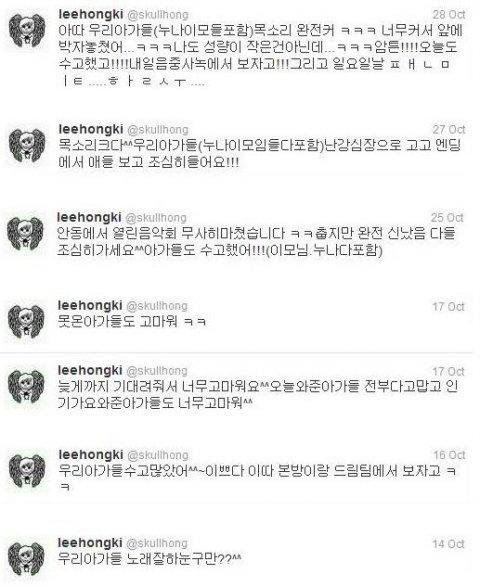The image size is (480, 587).
Task: Open @skullhong handle on the 14 Oct tweet
Action: (x=157, y=543)
